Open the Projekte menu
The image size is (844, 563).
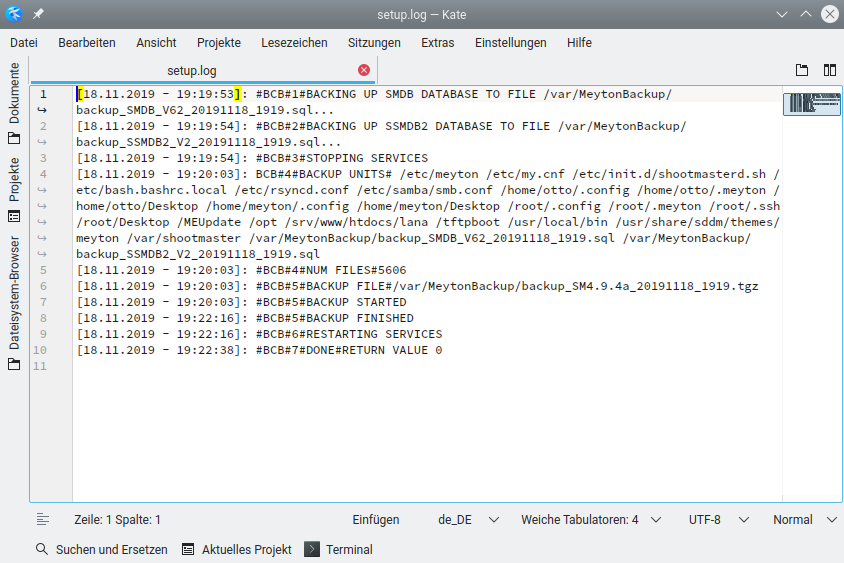click(219, 43)
